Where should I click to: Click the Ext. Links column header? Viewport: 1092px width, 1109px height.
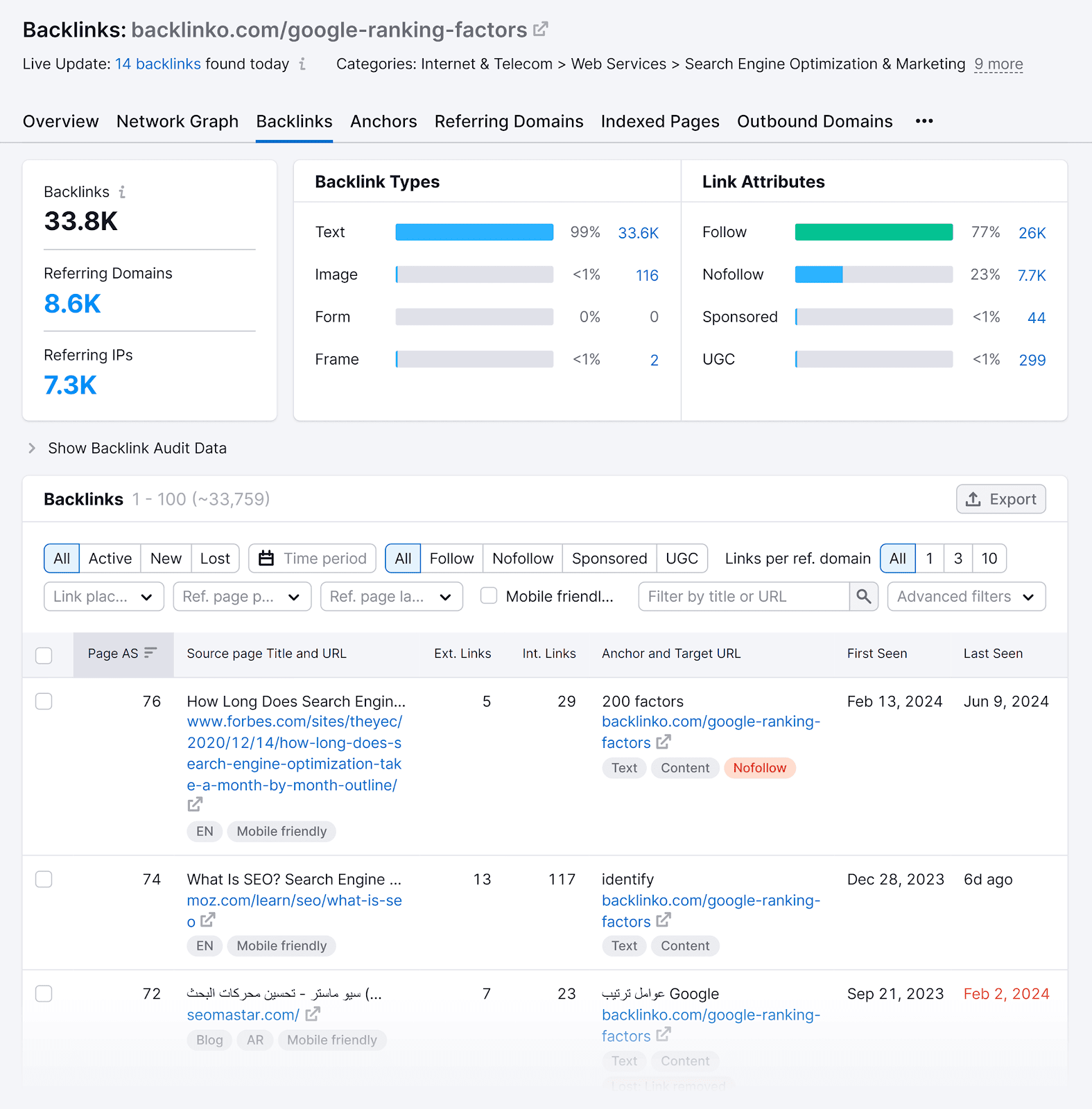tap(462, 654)
